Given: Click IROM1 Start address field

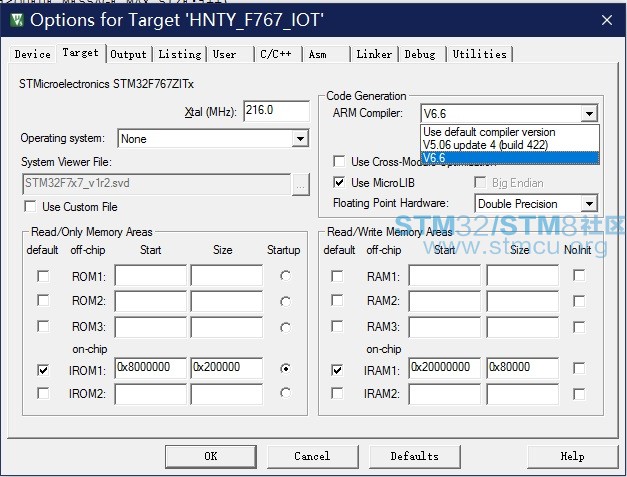Looking at the screenshot, I should tap(150, 368).
